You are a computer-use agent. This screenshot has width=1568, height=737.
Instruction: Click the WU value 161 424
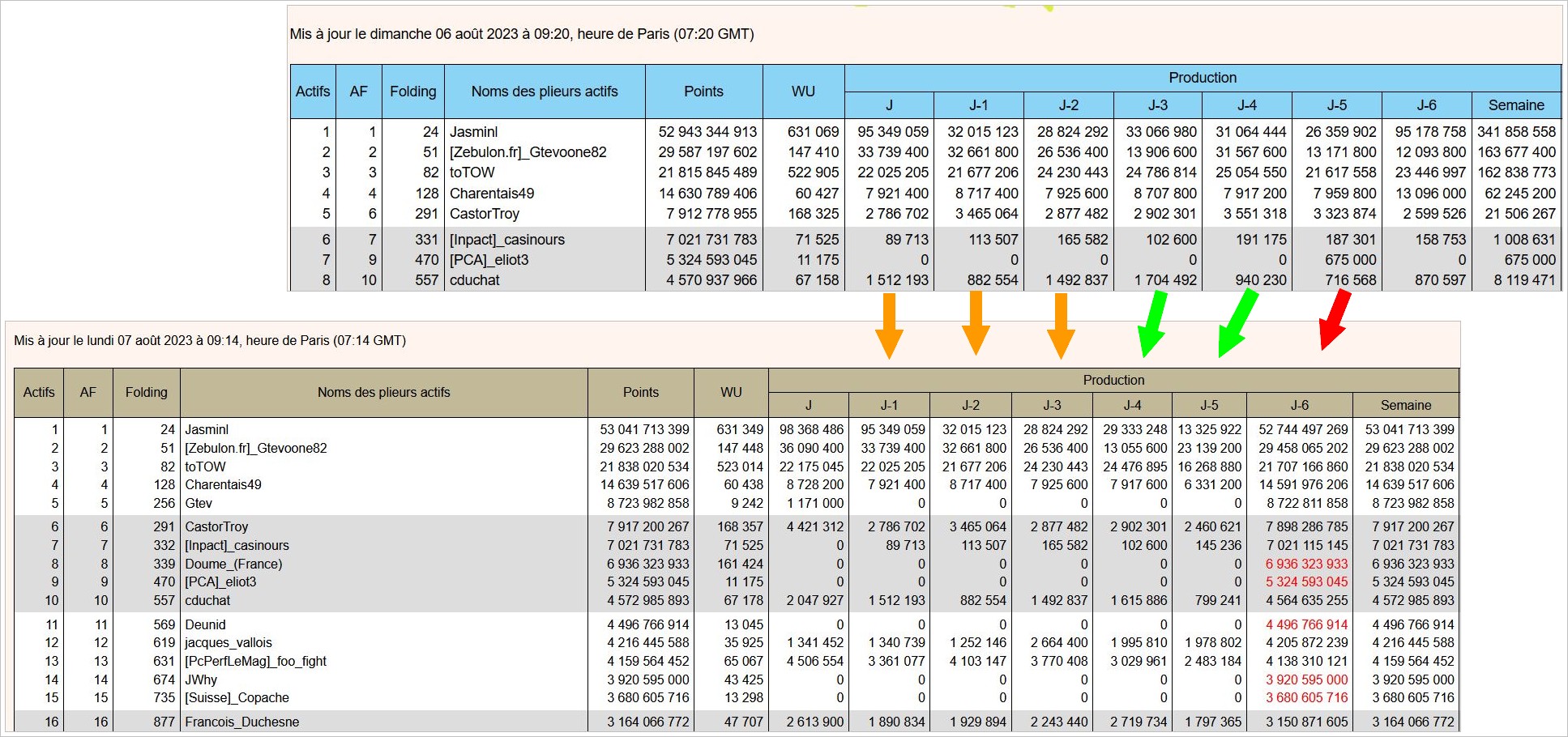740,564
